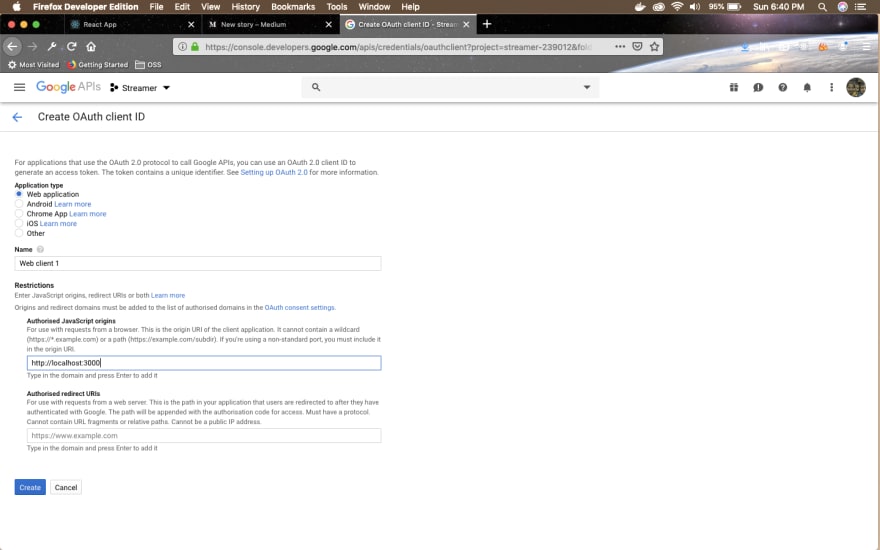Click the browser back button

(x=13, y=47)
